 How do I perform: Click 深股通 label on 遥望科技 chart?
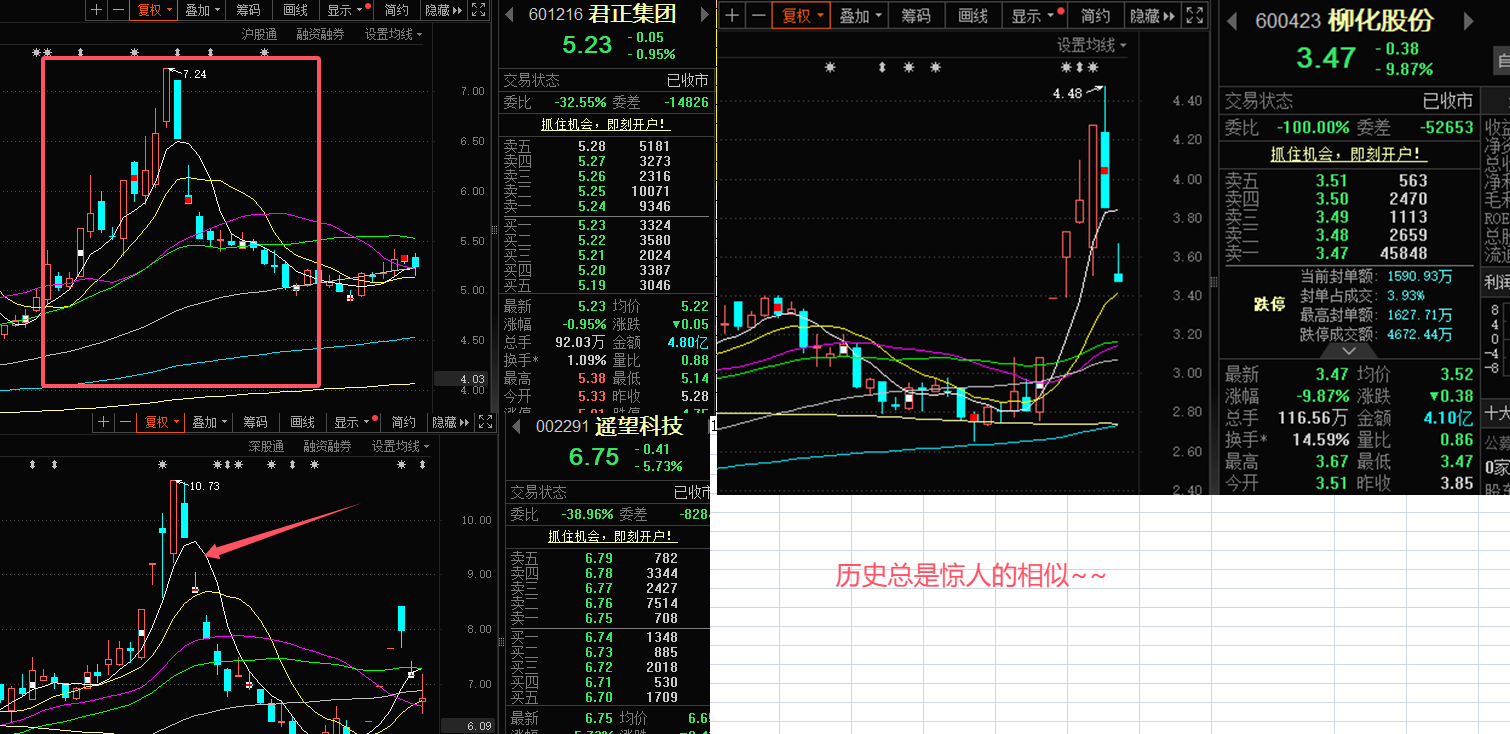pyautogui.click(x=267, y=446)
